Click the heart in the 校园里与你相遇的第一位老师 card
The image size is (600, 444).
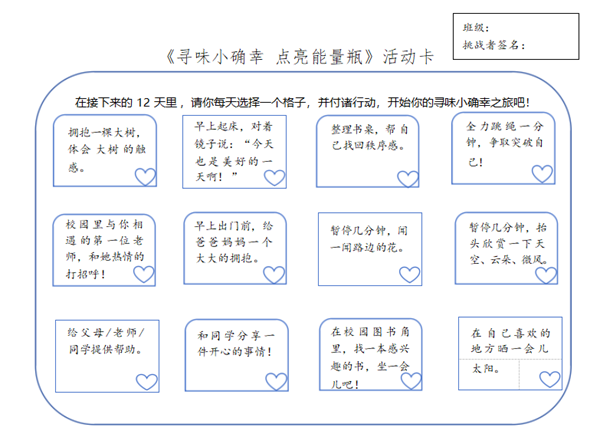coord(143,274)
